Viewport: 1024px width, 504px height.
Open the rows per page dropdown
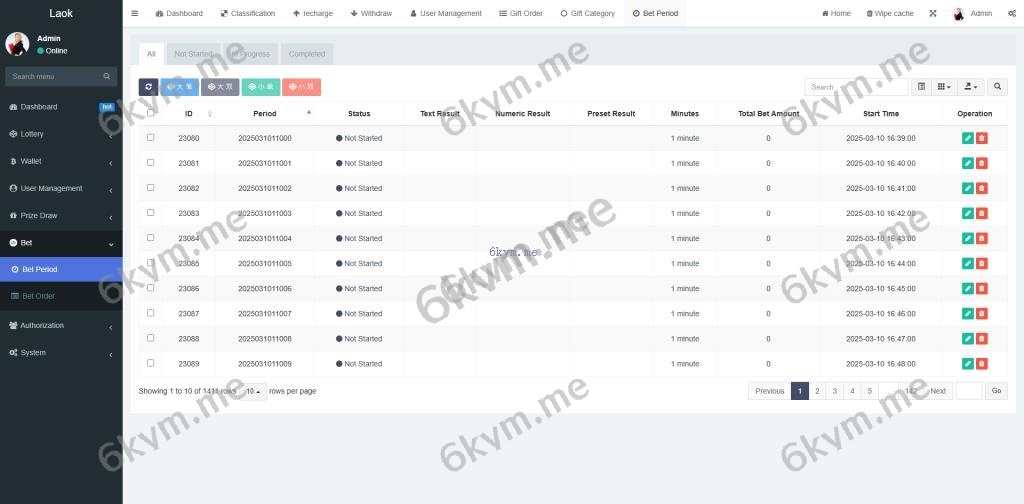click(254, 391)
